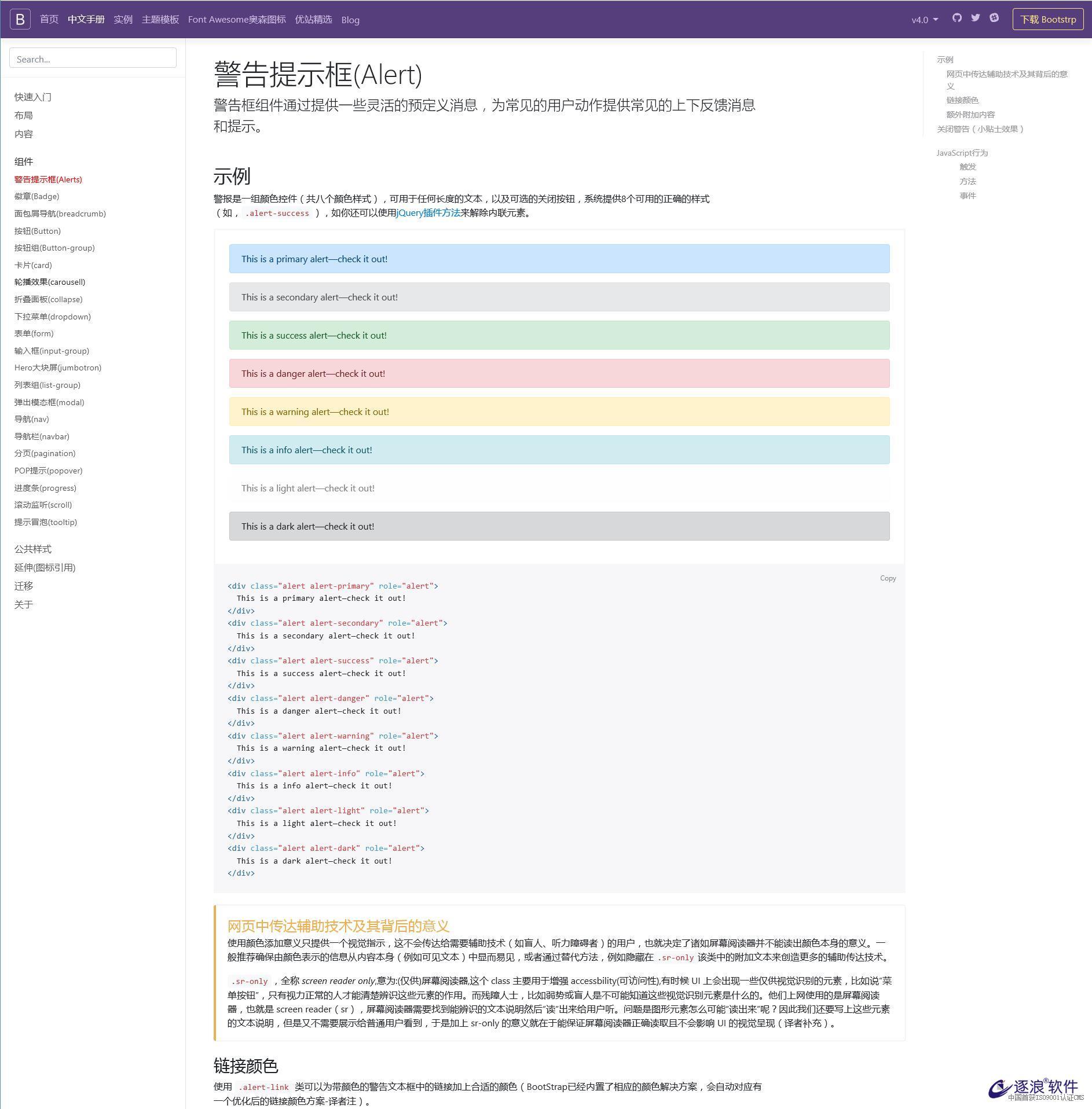Open 表单(form) sidebar link
The image size is (1092, 1109).
(34, 333)
